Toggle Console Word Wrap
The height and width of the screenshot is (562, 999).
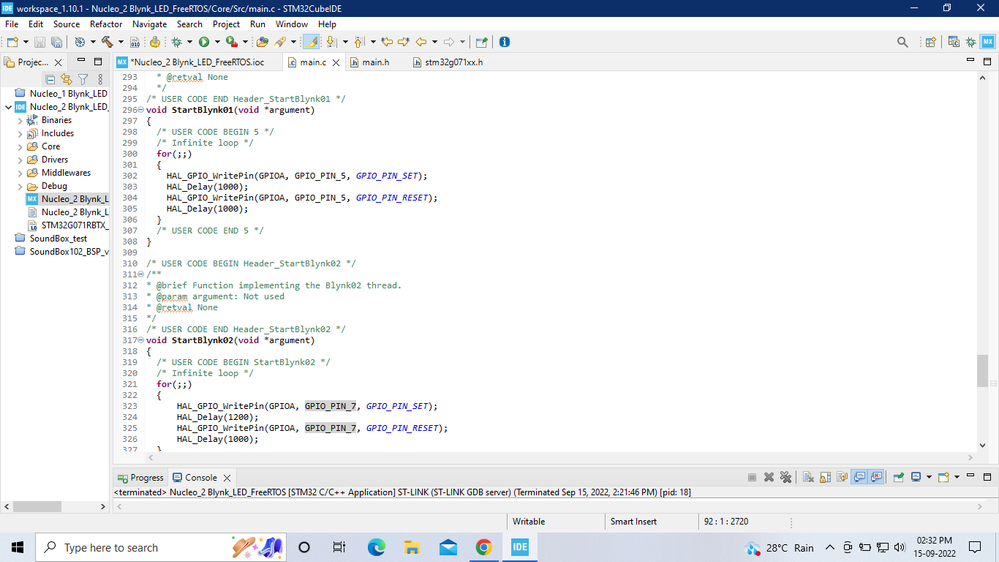[842, 477]
